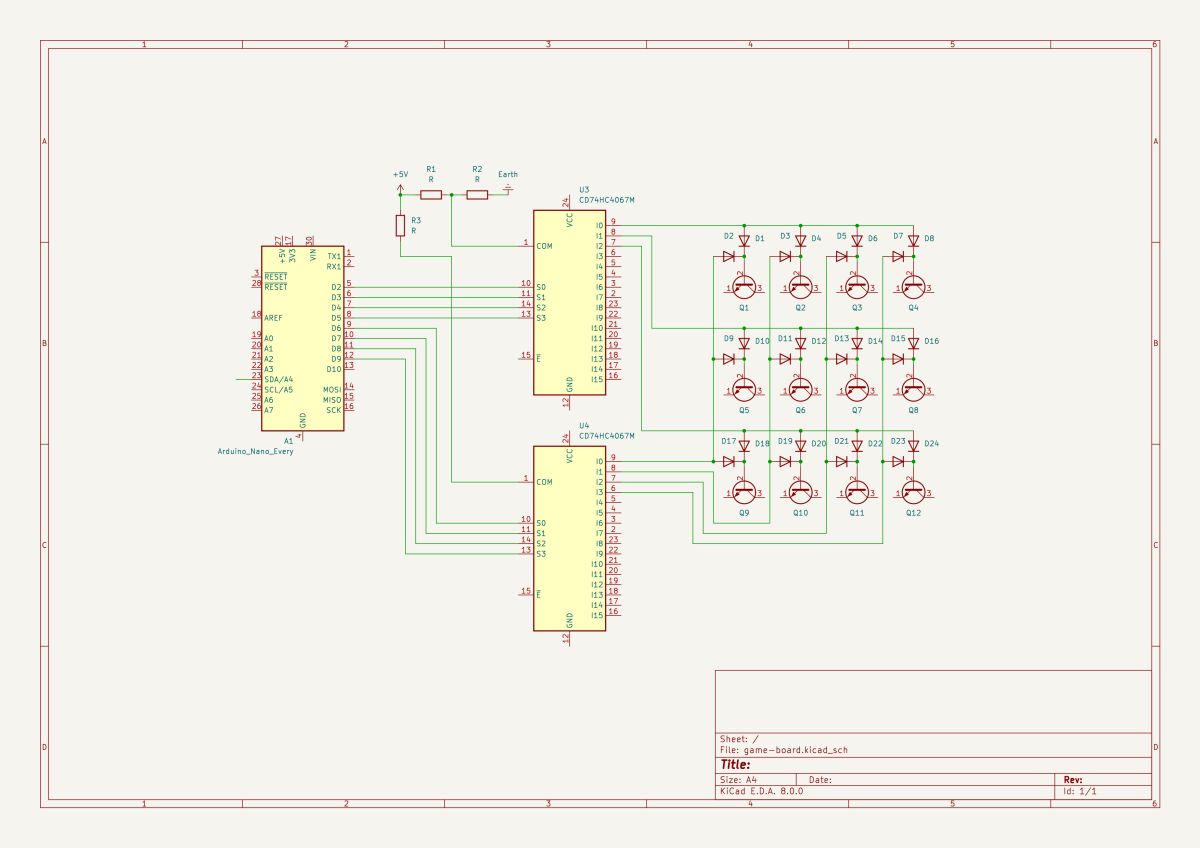
Task: Click the Arduino_Nano_Every value label
Action: click(x=256, y=451)
